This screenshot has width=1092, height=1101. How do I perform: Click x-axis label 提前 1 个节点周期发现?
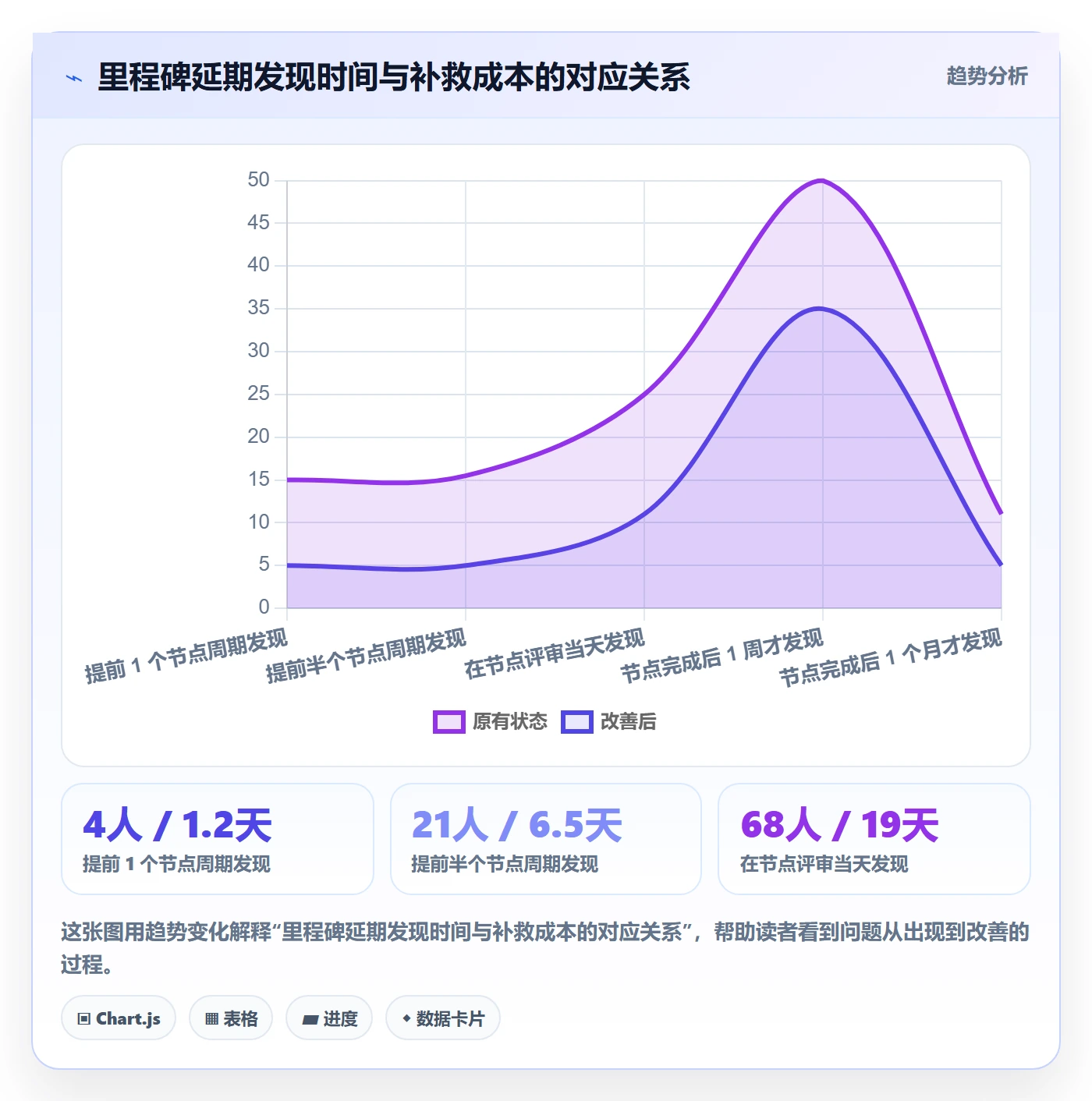[x=186, y=657]
